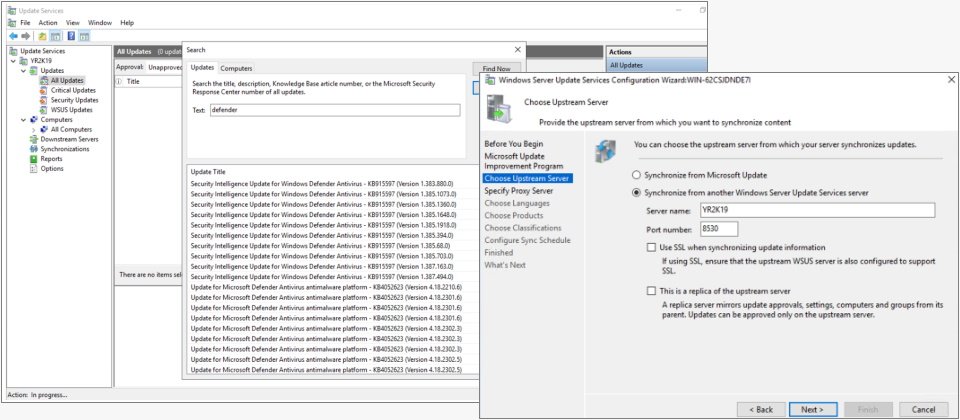
Task: Click the Port number field
Action: click(x=719, y=230)
